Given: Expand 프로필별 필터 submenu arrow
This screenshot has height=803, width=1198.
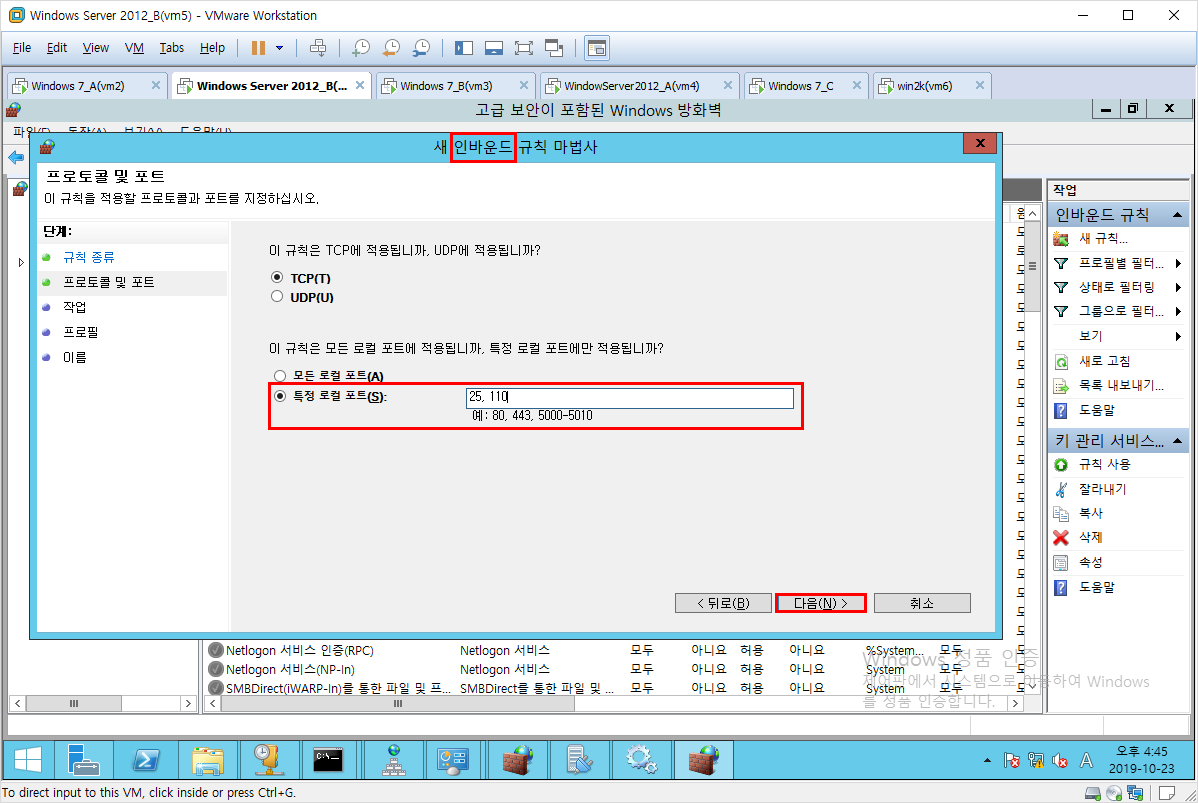Looking at the screenshot, I should click(1178, 264).
